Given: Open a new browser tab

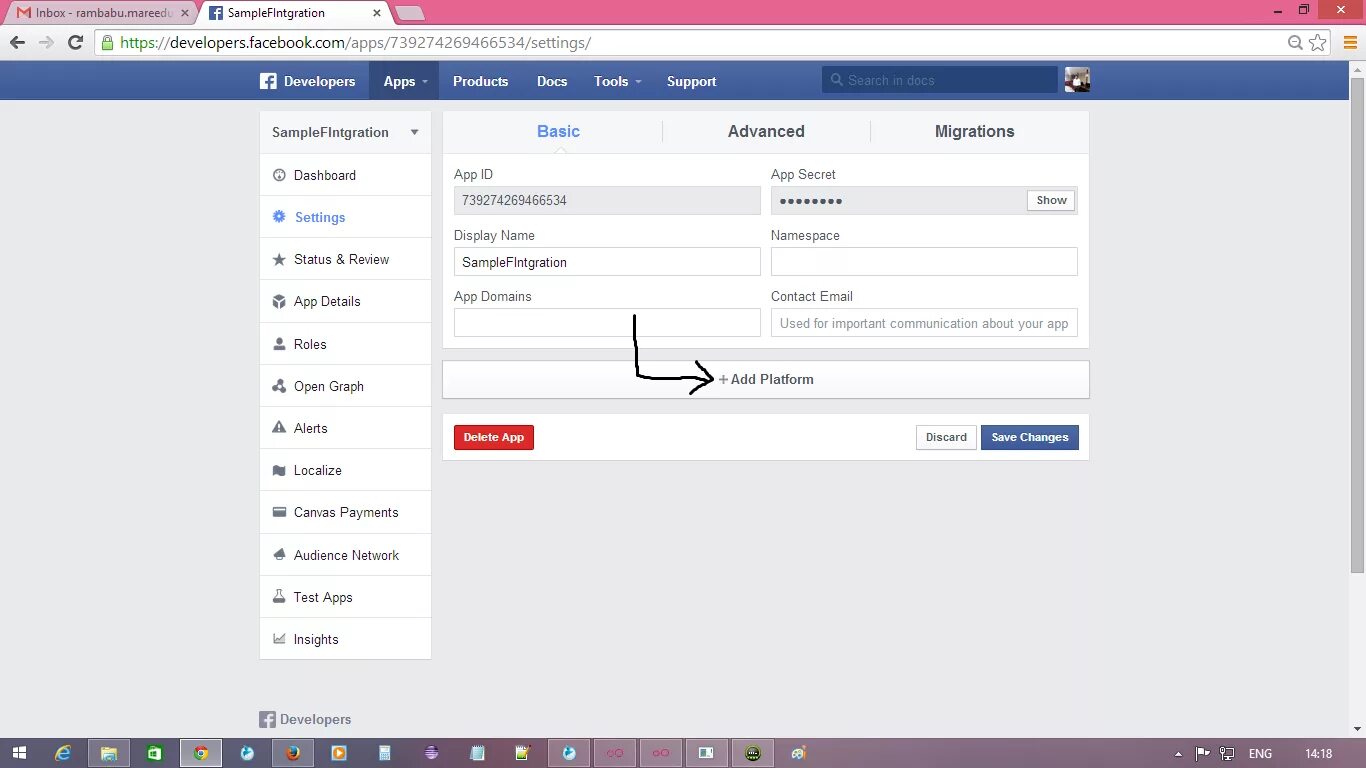Looking at the screenshot, I should [409, 13].
